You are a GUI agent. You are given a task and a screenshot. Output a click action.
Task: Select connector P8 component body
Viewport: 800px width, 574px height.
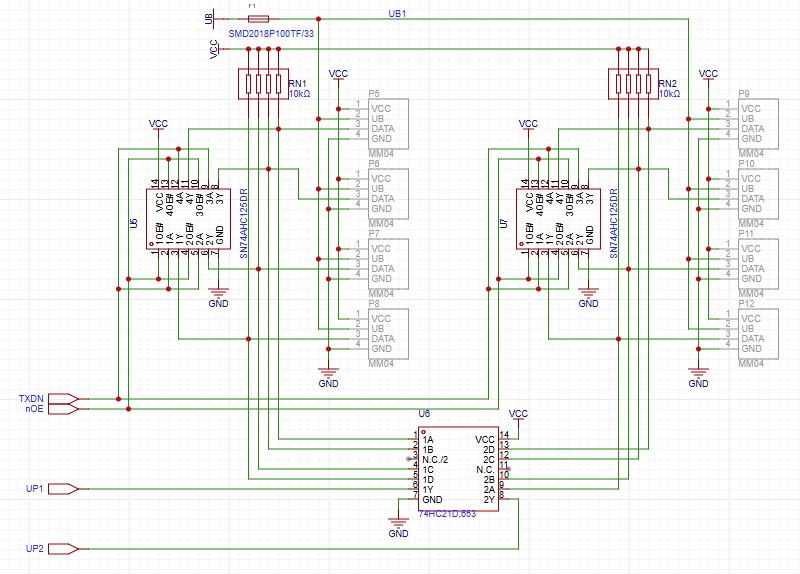(388, 334)
